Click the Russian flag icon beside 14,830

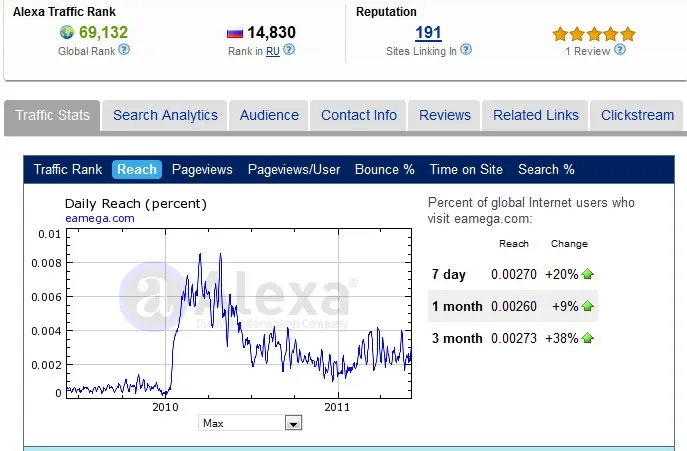coord(235,33)
